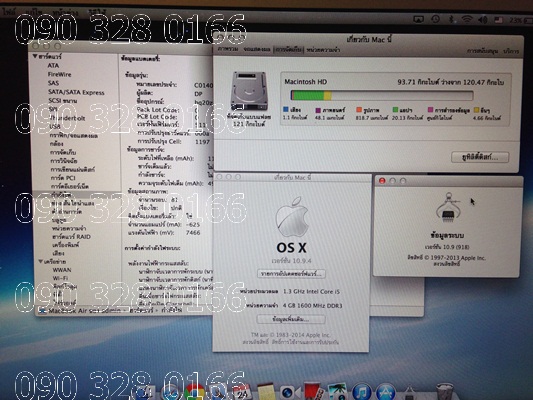Open Google Chrome in the Dock
The height and width of the screenshot is (400, 533).
tap(194, 393)
